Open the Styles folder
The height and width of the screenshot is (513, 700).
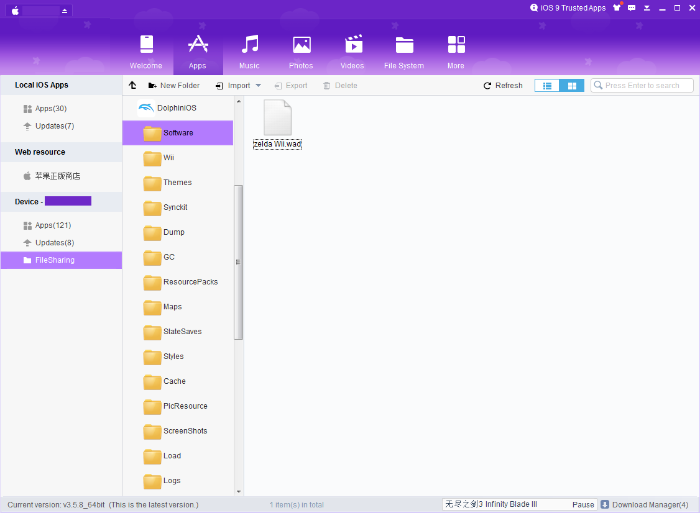pyautogui.click(x=178, y=356)
